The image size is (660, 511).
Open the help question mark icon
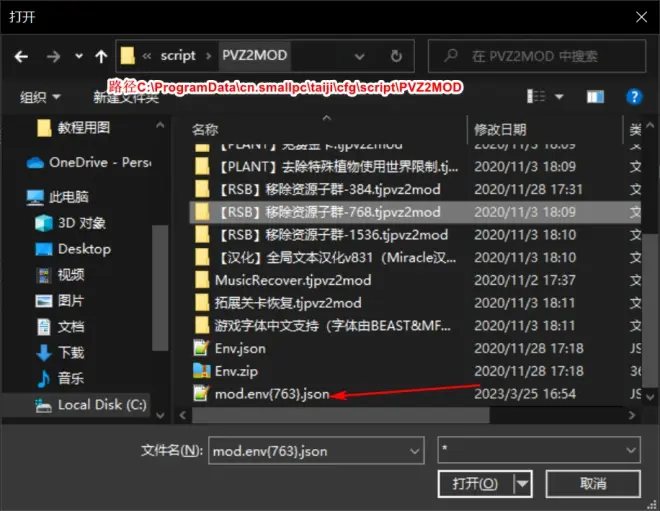point(633,97)
